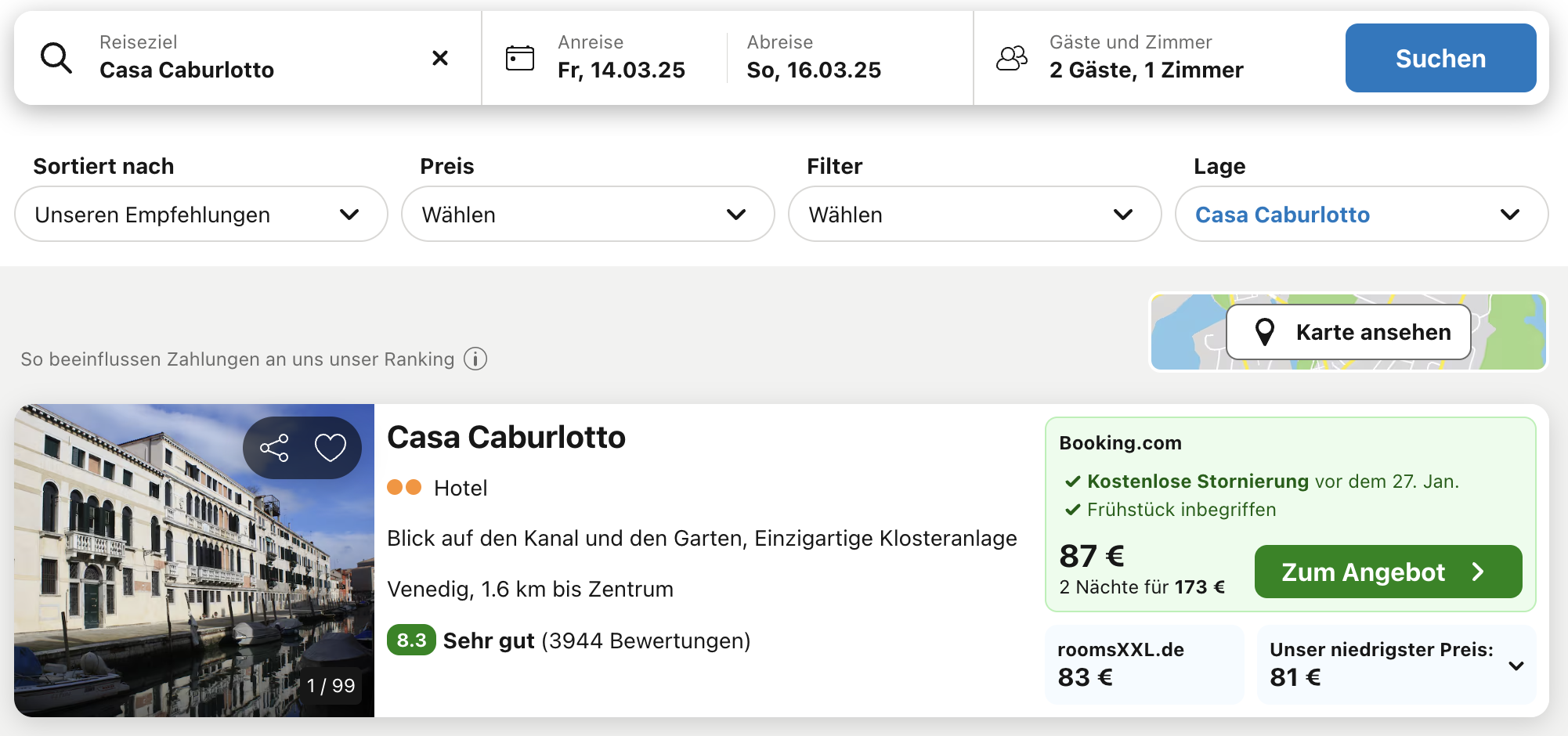Screen dimensions: 1568x736
Task: Open the Lage Casa Caburlotto dropdown
Action: [x=1361, y=214]
